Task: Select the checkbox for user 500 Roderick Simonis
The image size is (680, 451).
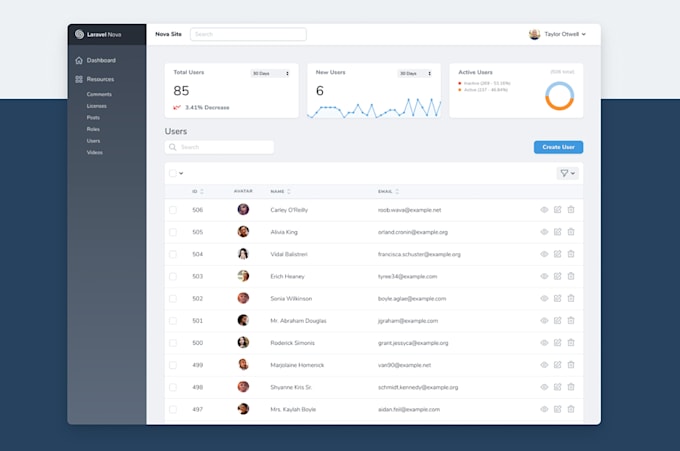Action: click(173, 343)
